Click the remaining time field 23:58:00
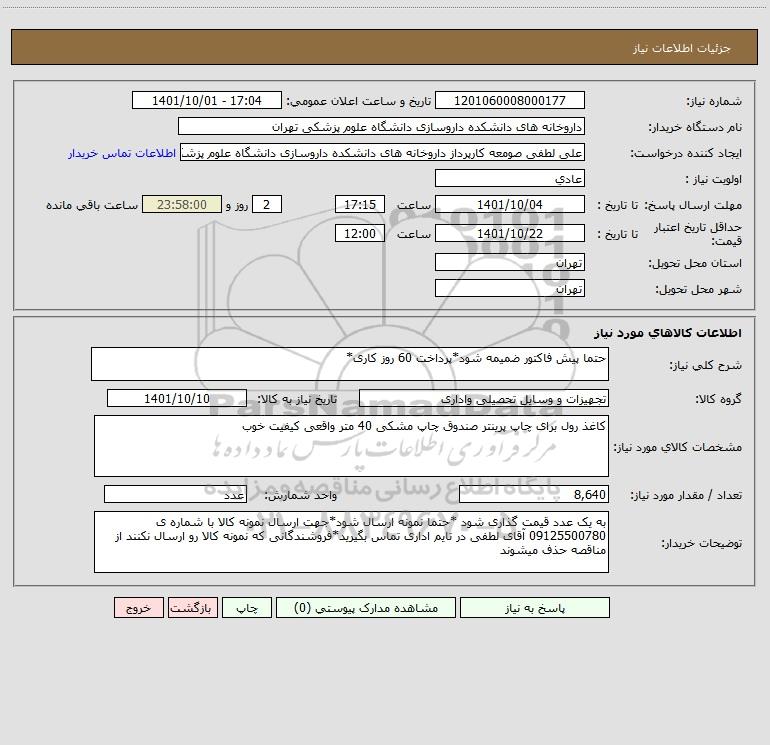Image resolution: width=770 pixels, height=745 pixels. 182,204
